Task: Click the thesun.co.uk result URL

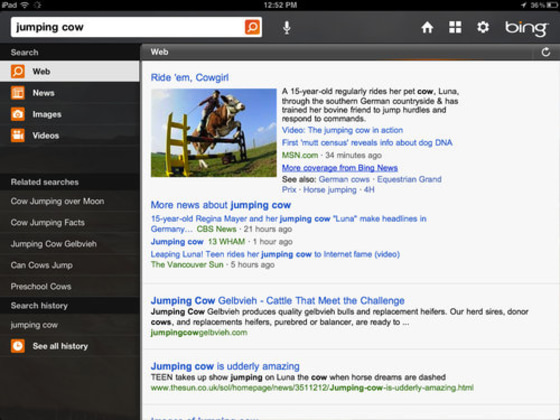Action: [x=312, y=388]
